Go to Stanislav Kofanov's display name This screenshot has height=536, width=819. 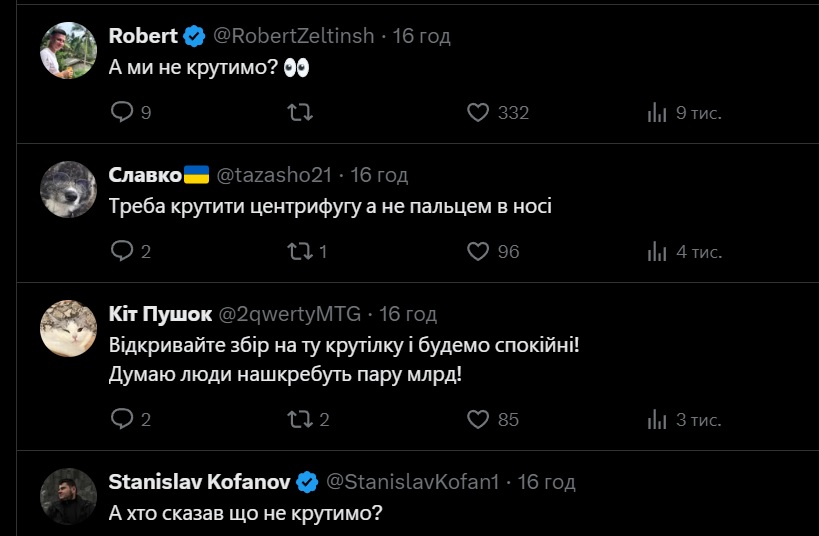tap(199, 482)
